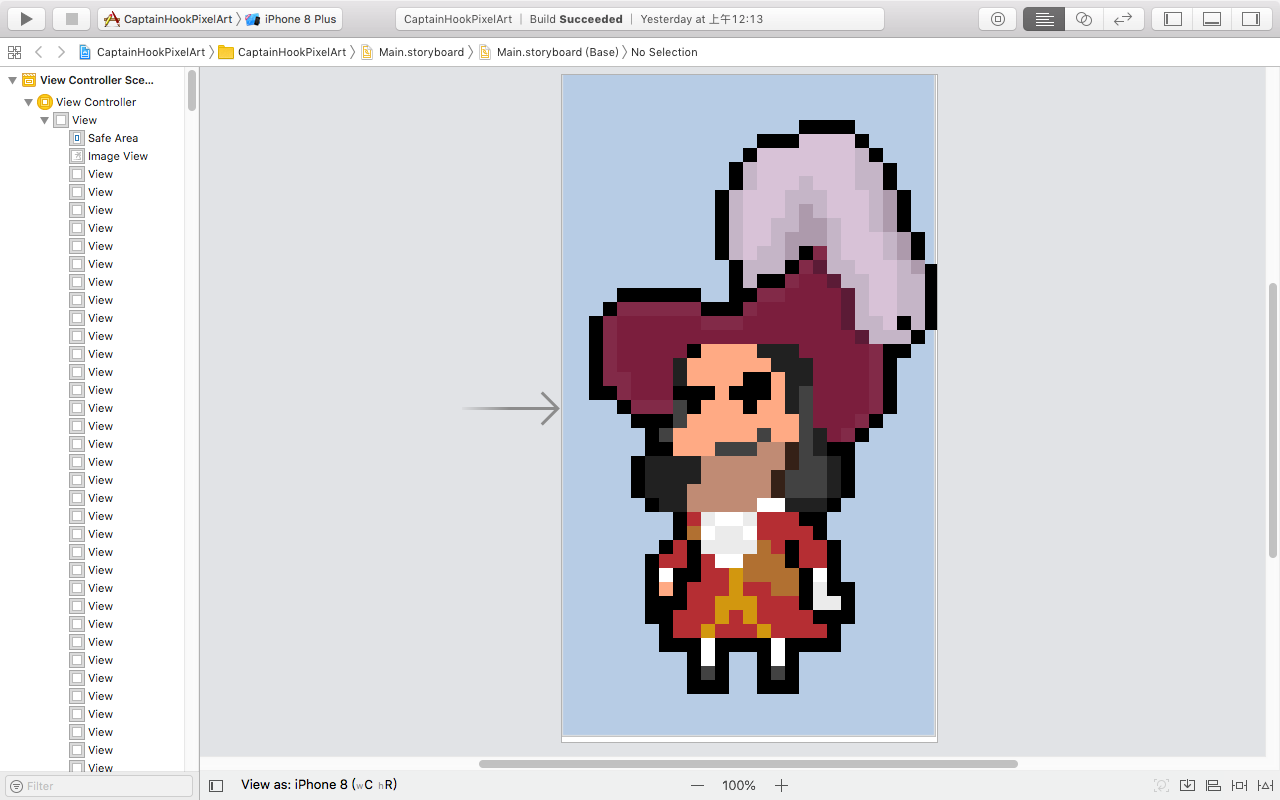Click Resolve Auto Layout Issues icon

point(1263,785)
